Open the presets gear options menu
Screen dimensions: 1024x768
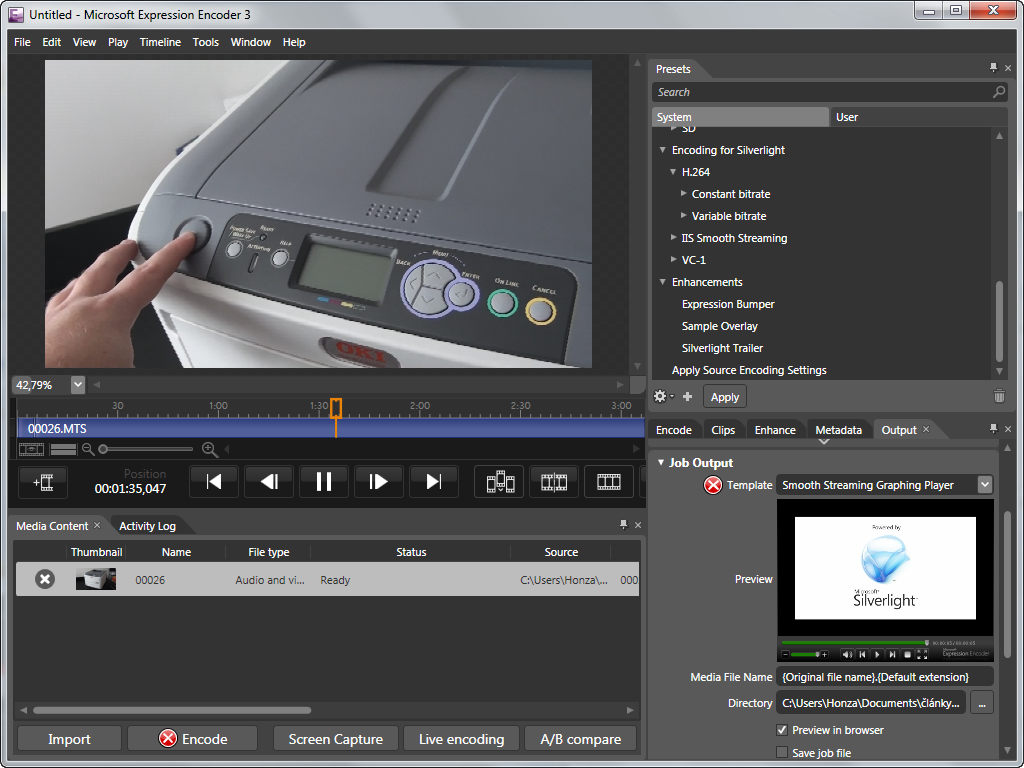pyautogui.click(x=663, y=396)
